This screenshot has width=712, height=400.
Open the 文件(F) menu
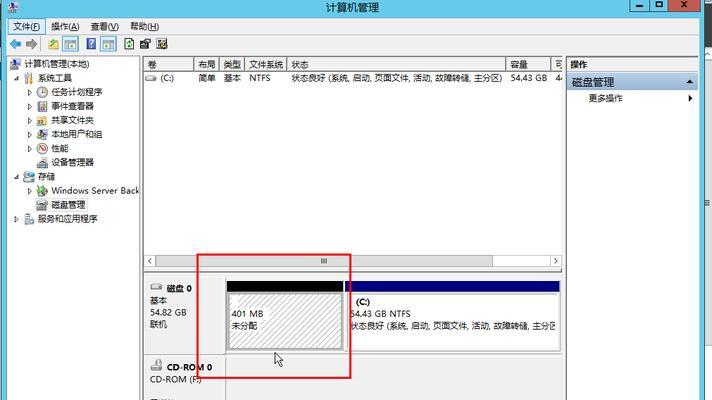click(x=26, y=26)
